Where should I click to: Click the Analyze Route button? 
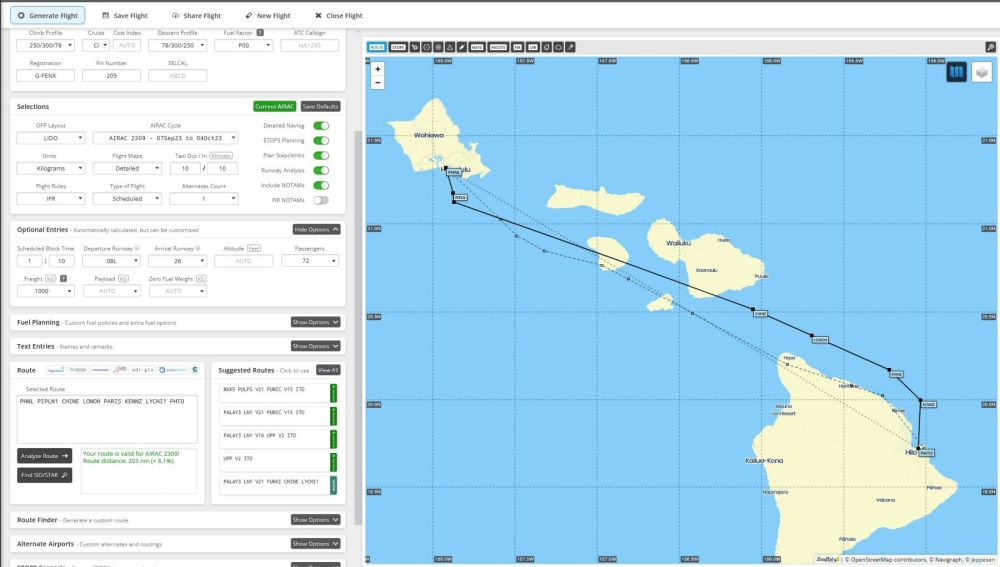[x=44, y=456]
